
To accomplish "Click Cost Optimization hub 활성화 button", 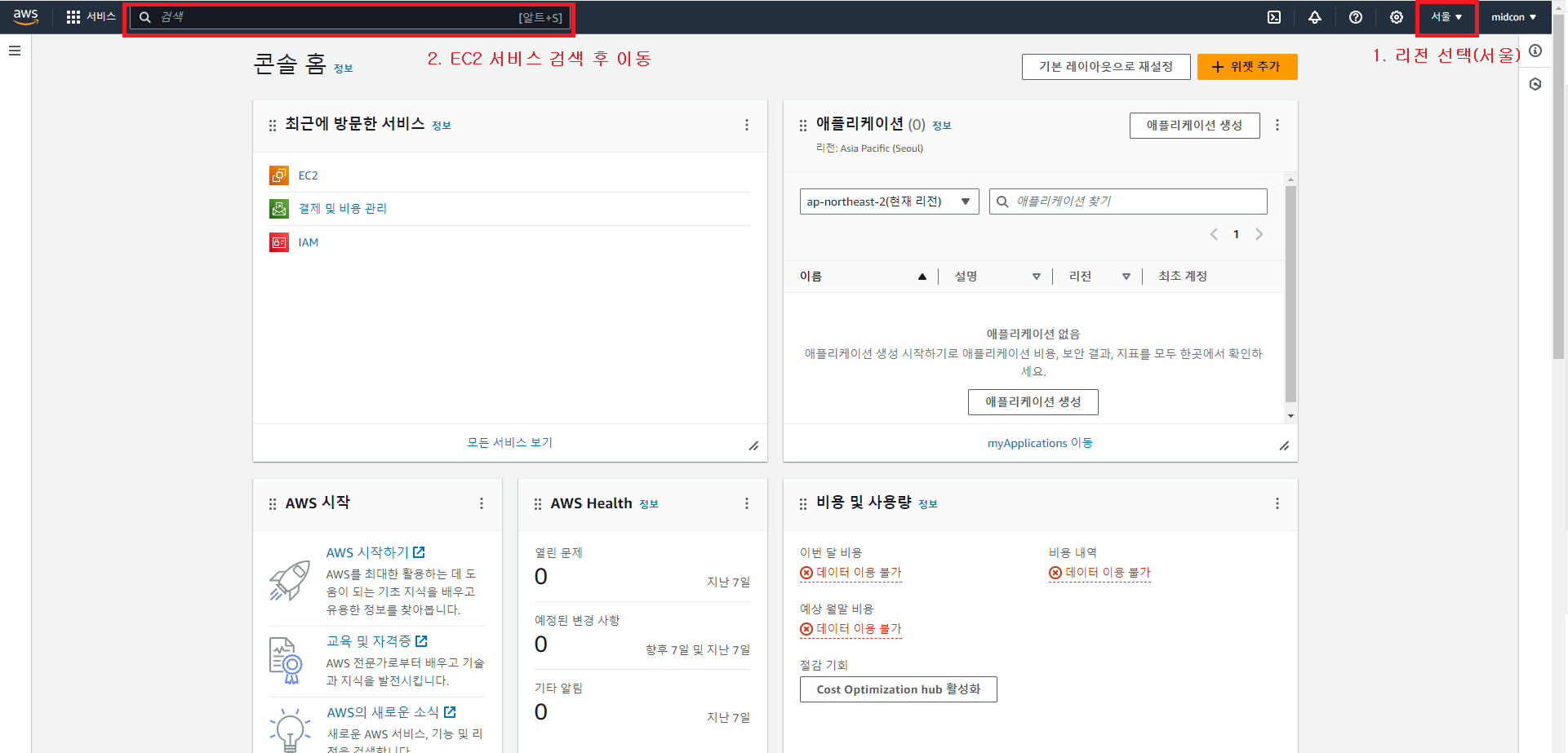I will tap(898, 689).
